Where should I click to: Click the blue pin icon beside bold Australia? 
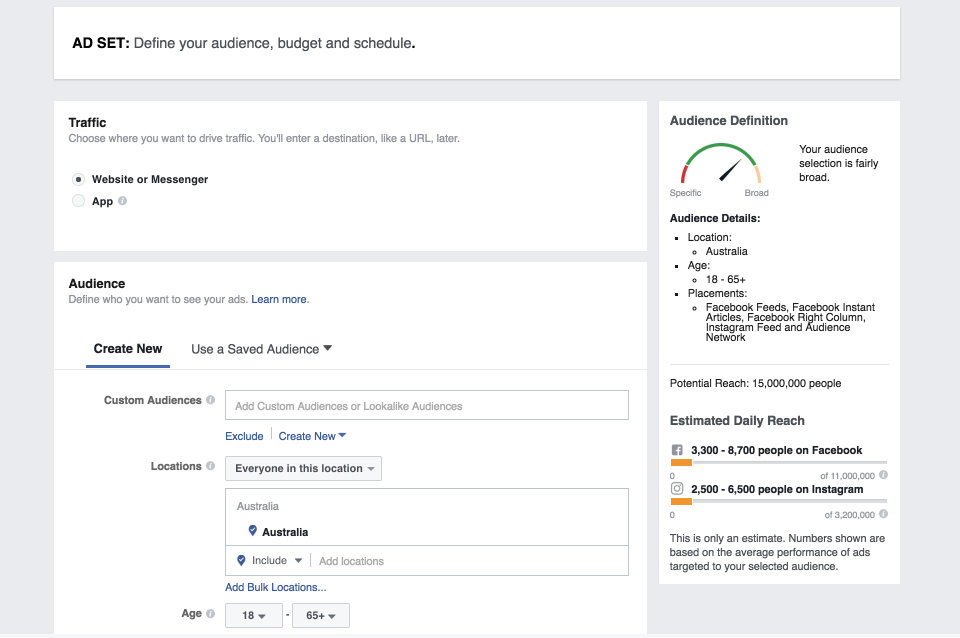pos(252,531)
